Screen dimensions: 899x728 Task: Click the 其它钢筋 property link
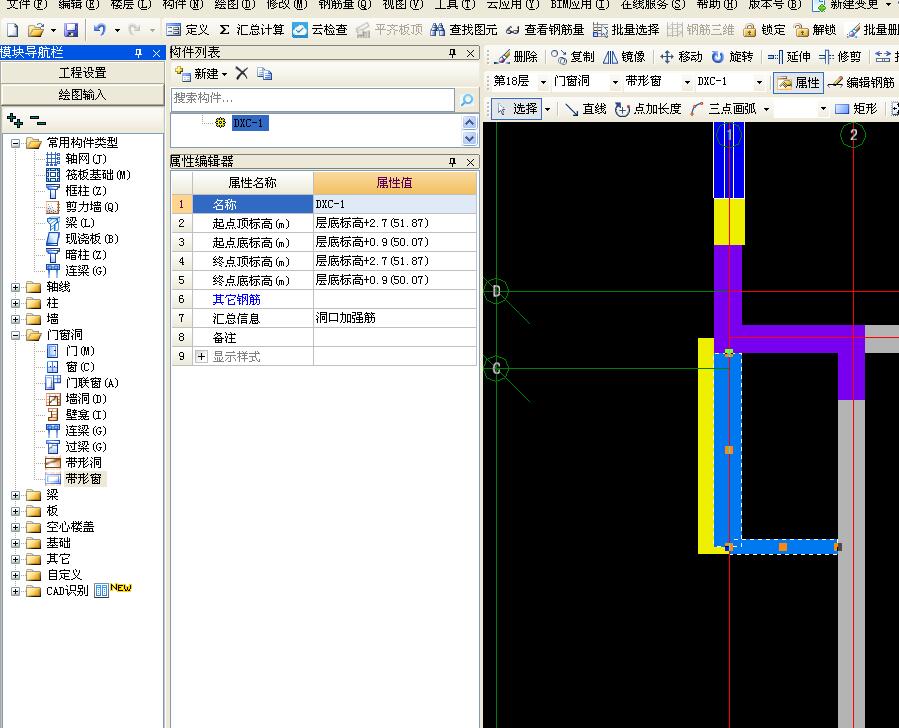(x=236, y=299)
